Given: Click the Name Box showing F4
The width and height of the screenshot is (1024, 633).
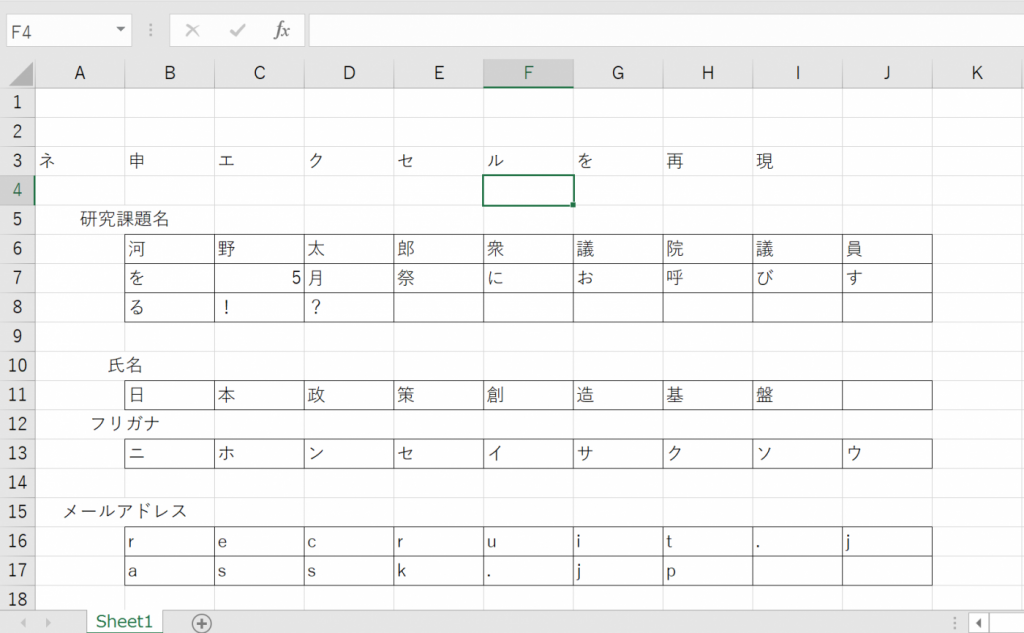Looking at the screenshot, I should (58, 31).
